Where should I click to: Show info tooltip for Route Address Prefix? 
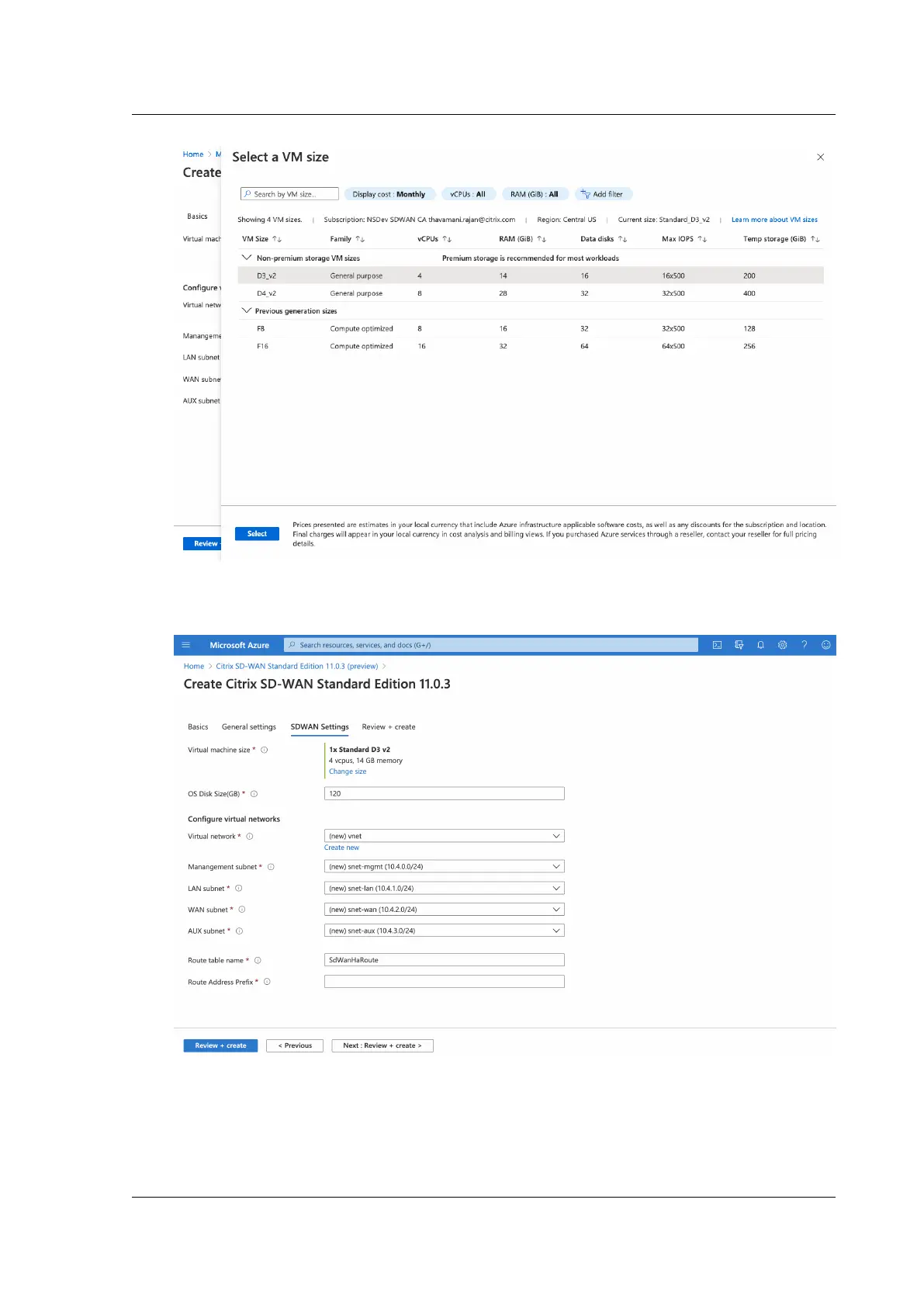click(267, 982)
